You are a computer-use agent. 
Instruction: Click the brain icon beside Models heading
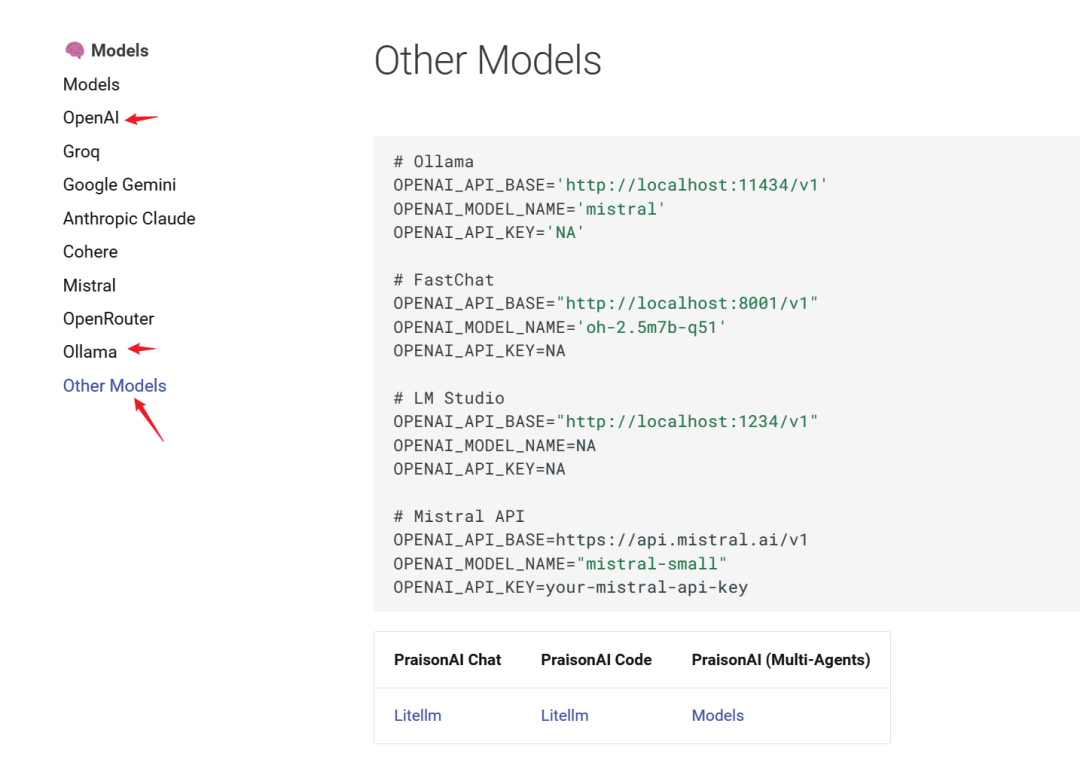click(74, 51)
